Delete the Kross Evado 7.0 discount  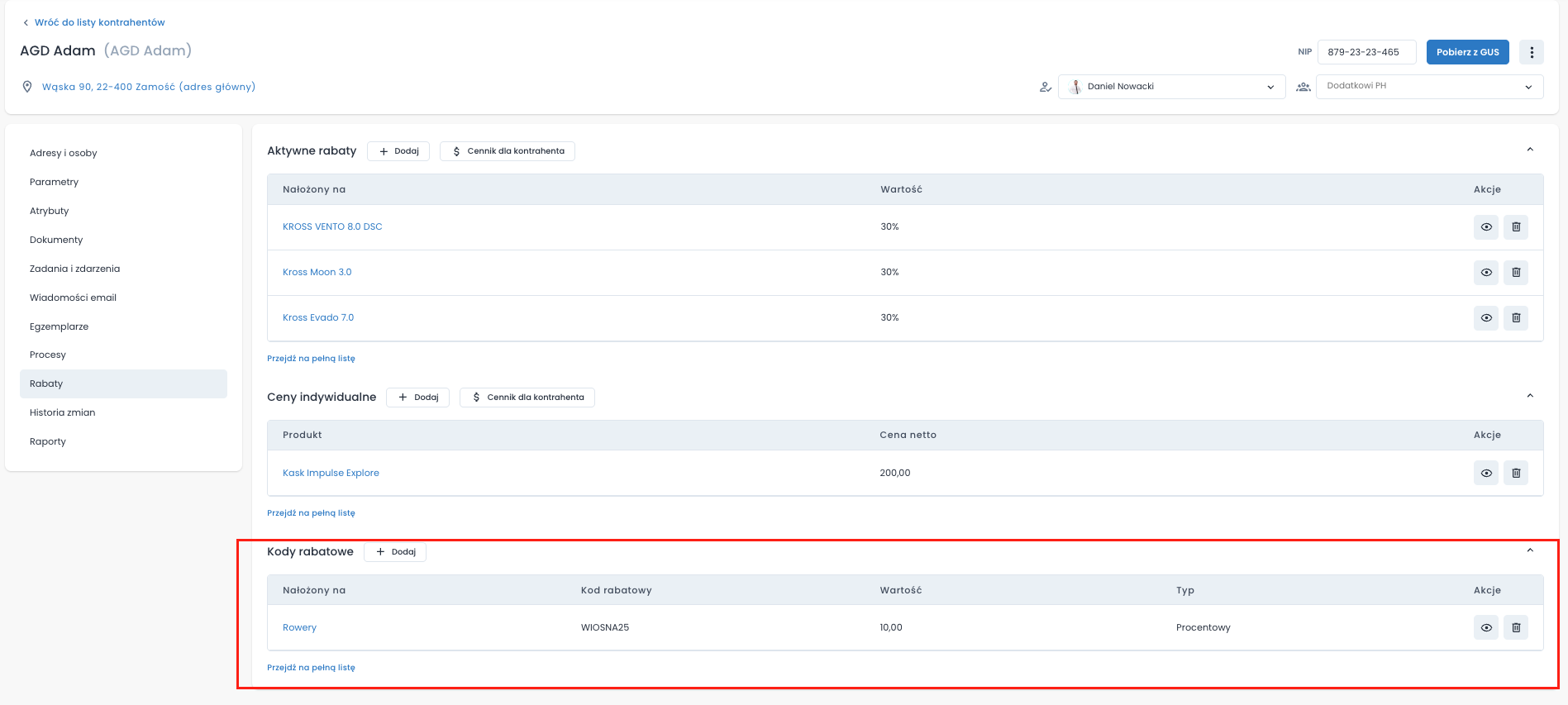(x=1515, y=318)
